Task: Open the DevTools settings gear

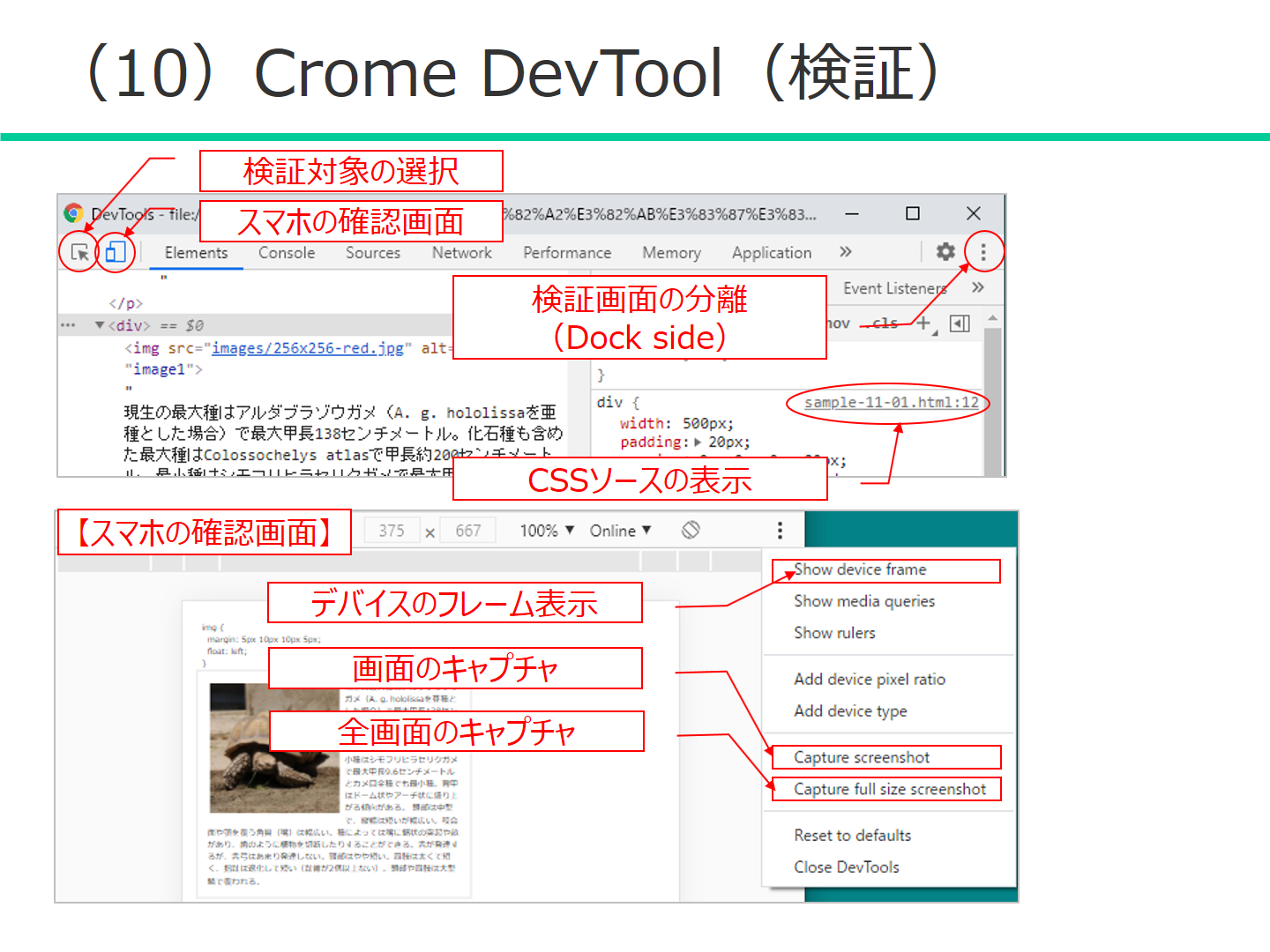Action: point(945,252)
